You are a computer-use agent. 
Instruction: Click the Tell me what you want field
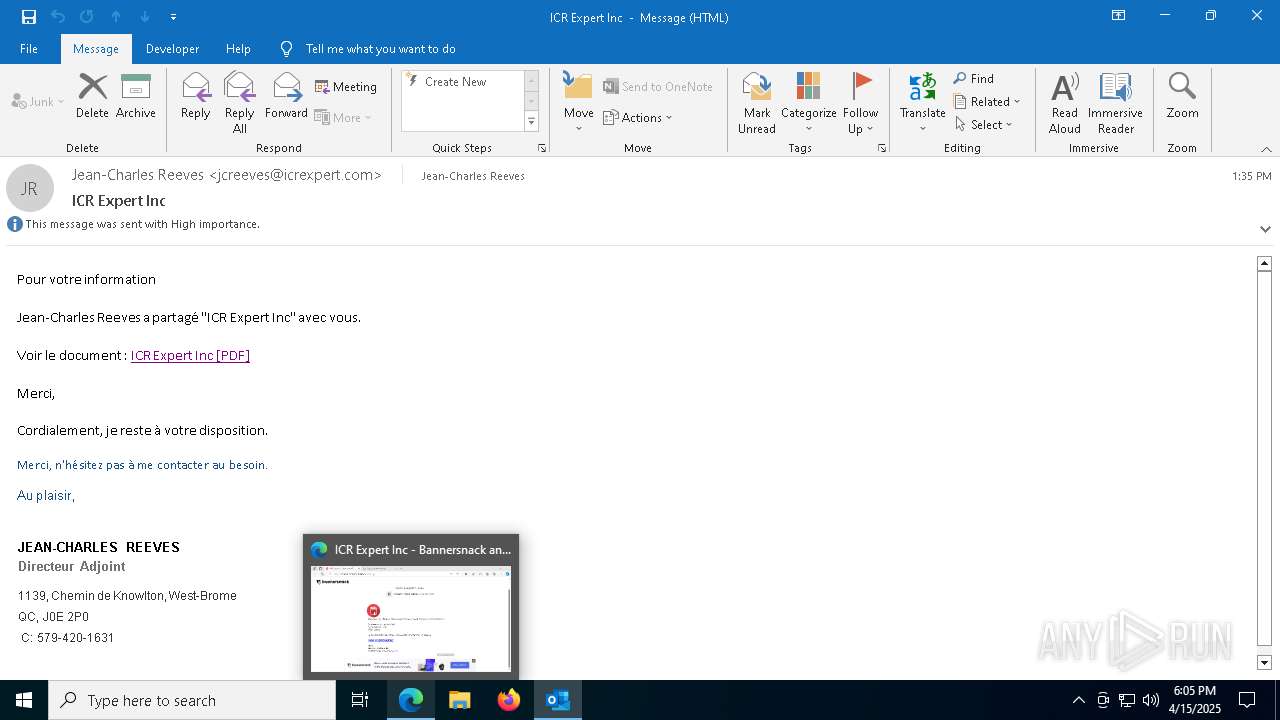click(380, 48)
